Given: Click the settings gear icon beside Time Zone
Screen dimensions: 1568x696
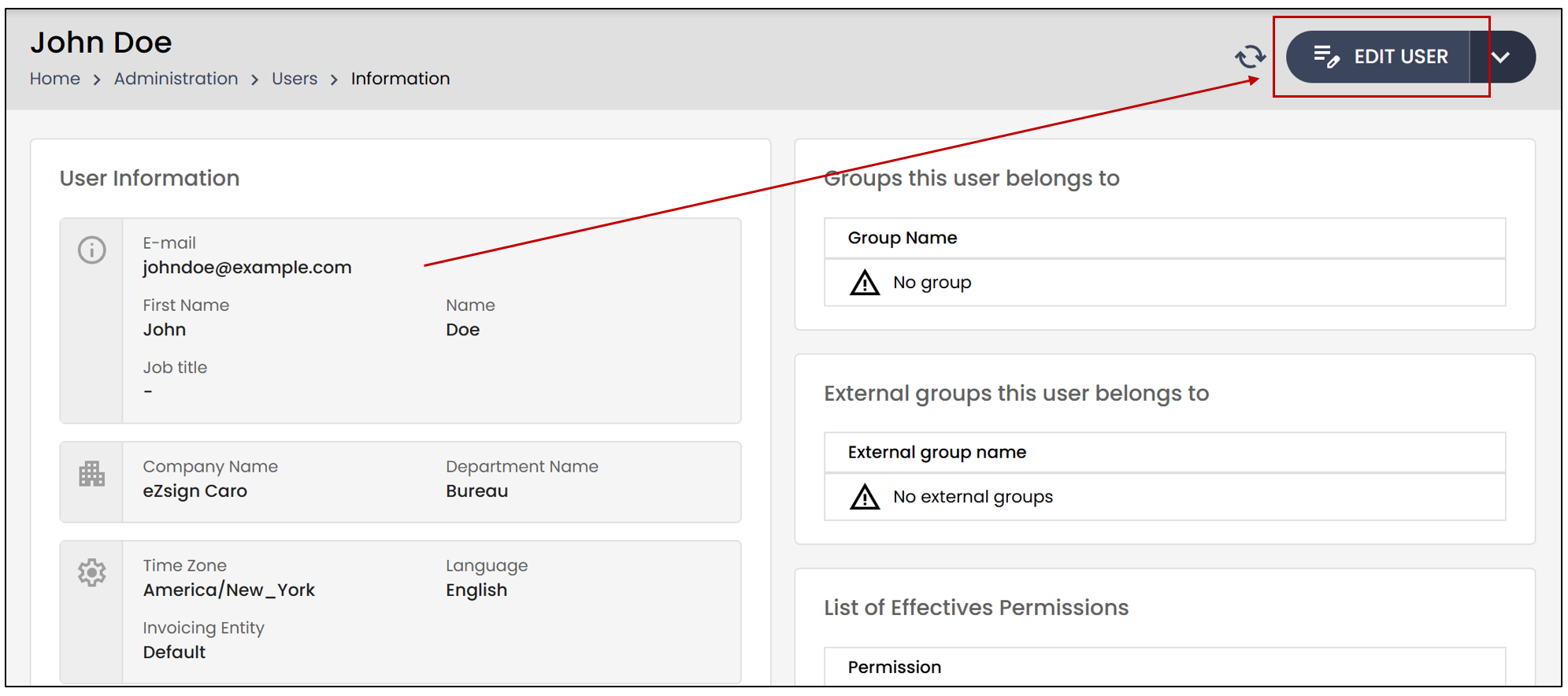Looking at the screenshot, I should [x=92, y=572].
